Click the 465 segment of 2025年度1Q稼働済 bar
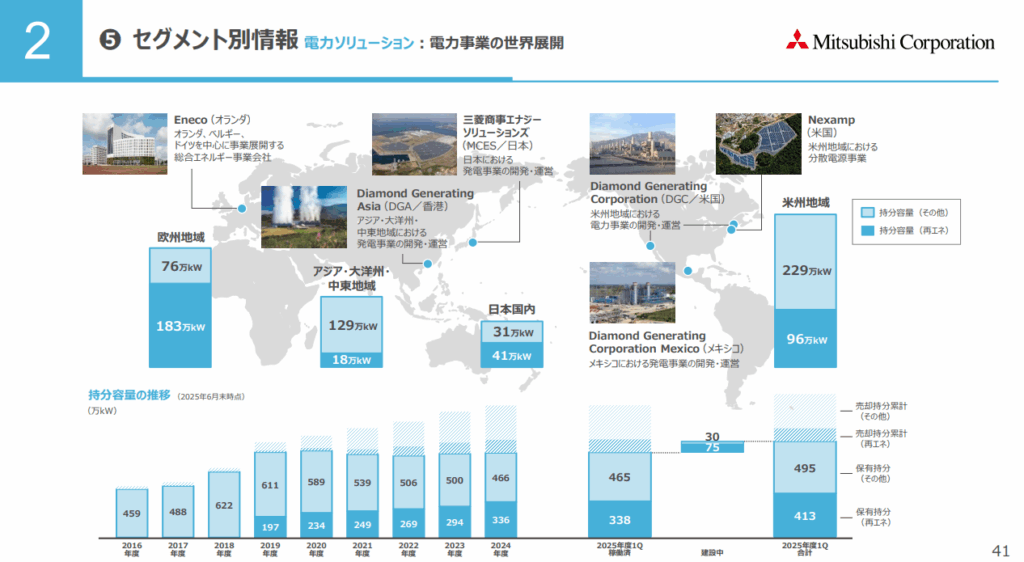The height and width of the screenshot is (562, 1024). click(620, 477)
